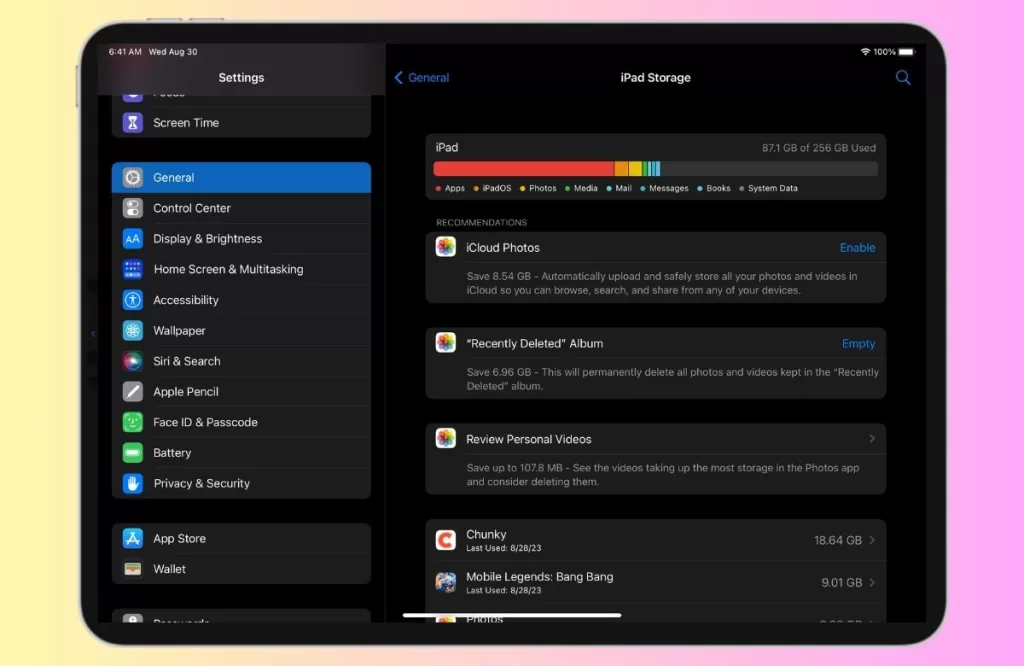1024x666 pixels.
Task: Tap the iPad Storage title
Action: (655, 78)
